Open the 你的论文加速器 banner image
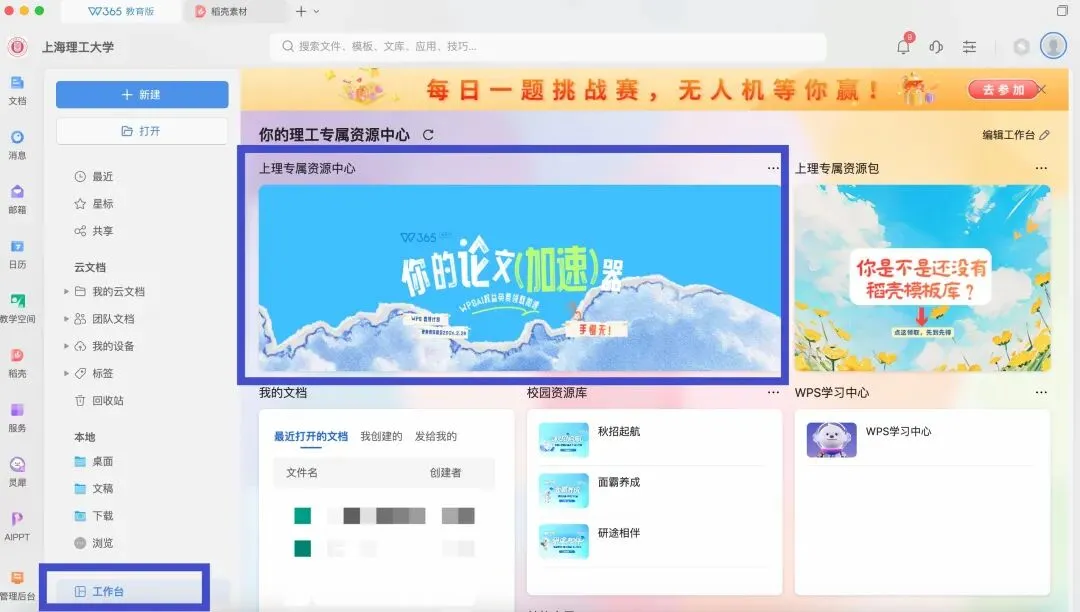 (x=519, y=278)
